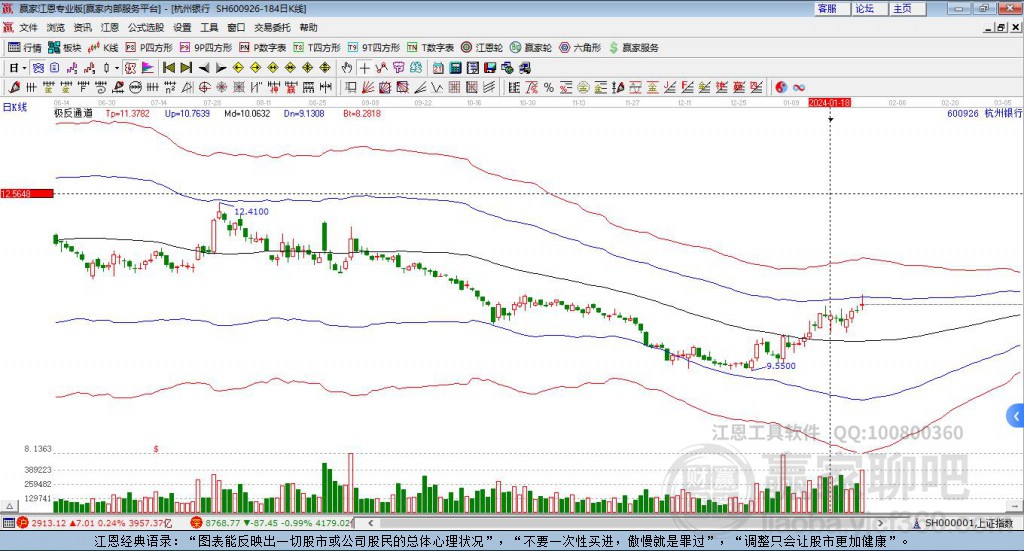
Task: Open 赢家服务 with the dollar icon
Action: 633,48
